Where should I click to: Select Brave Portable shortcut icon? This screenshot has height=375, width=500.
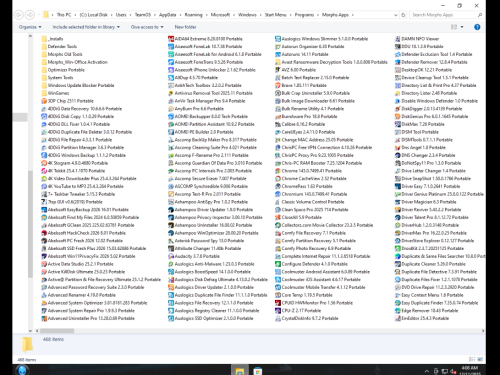(278, 85)
